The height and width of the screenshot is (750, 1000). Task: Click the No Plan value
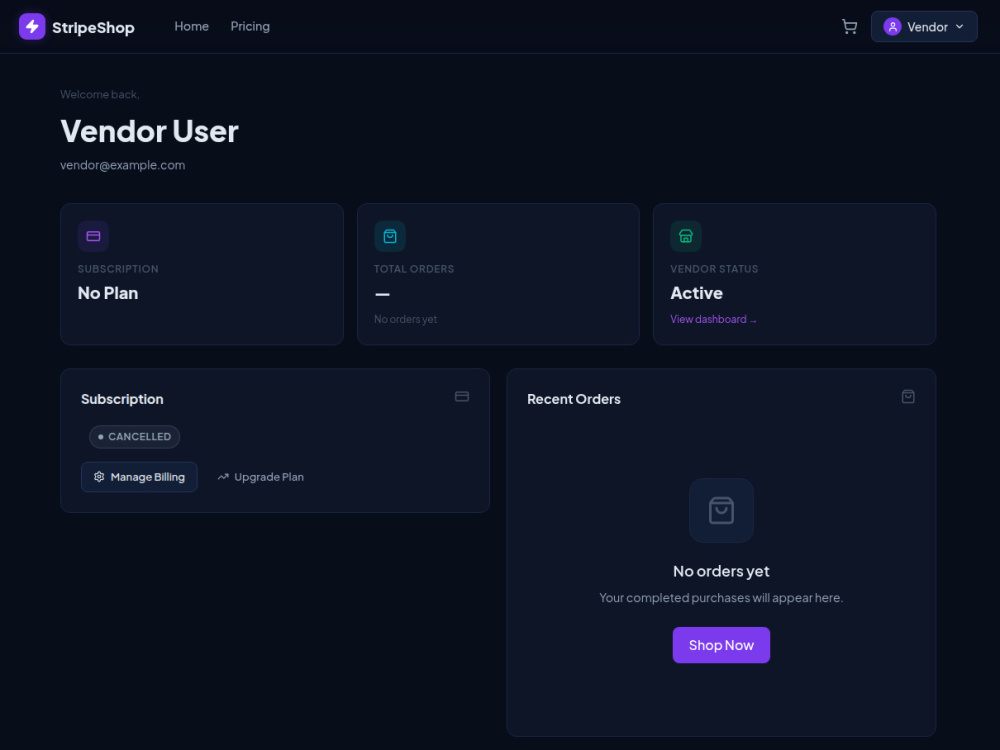tap(108, 293)
